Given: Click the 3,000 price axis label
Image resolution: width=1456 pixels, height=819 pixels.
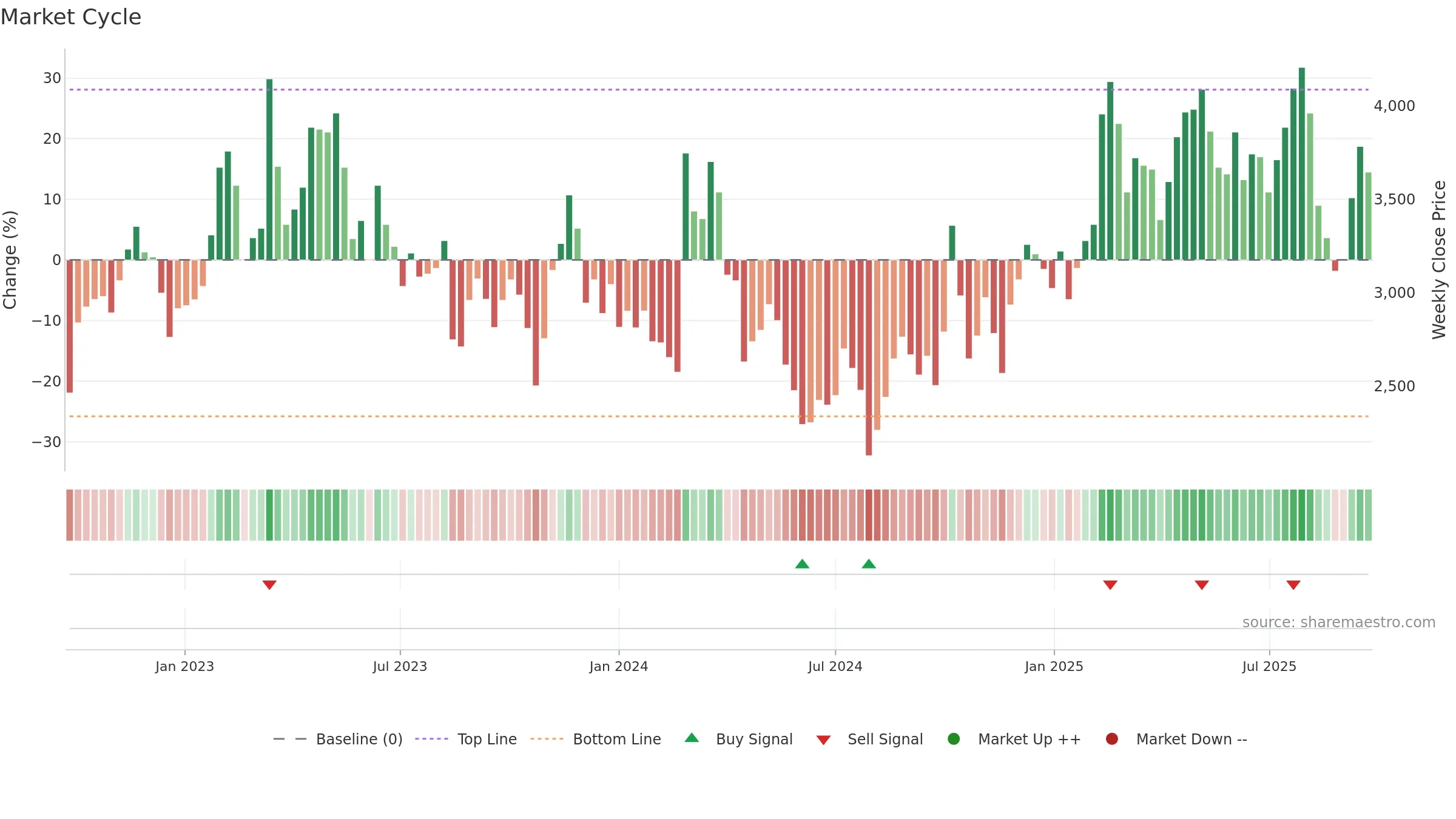Looking at the screenshot, I should point(1394,292).
